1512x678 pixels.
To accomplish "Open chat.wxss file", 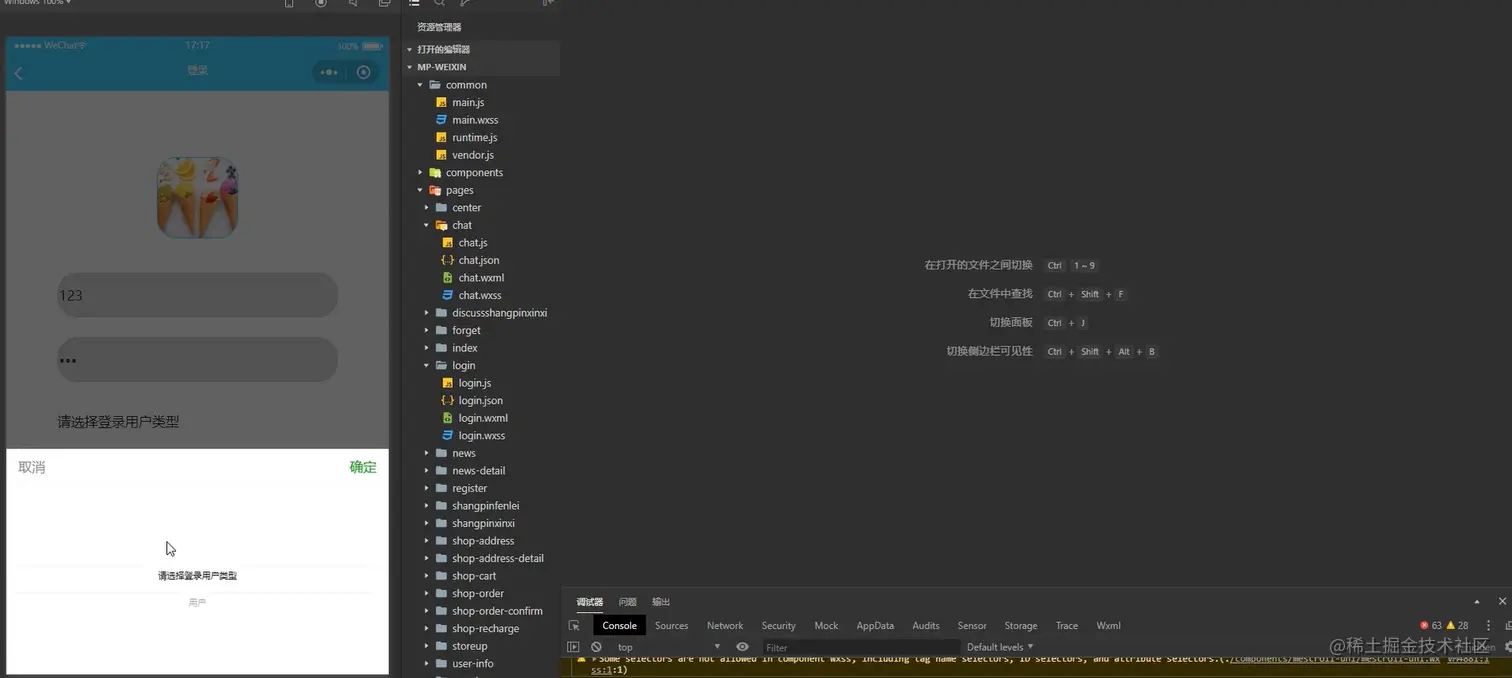I will [x=480, y=295].
